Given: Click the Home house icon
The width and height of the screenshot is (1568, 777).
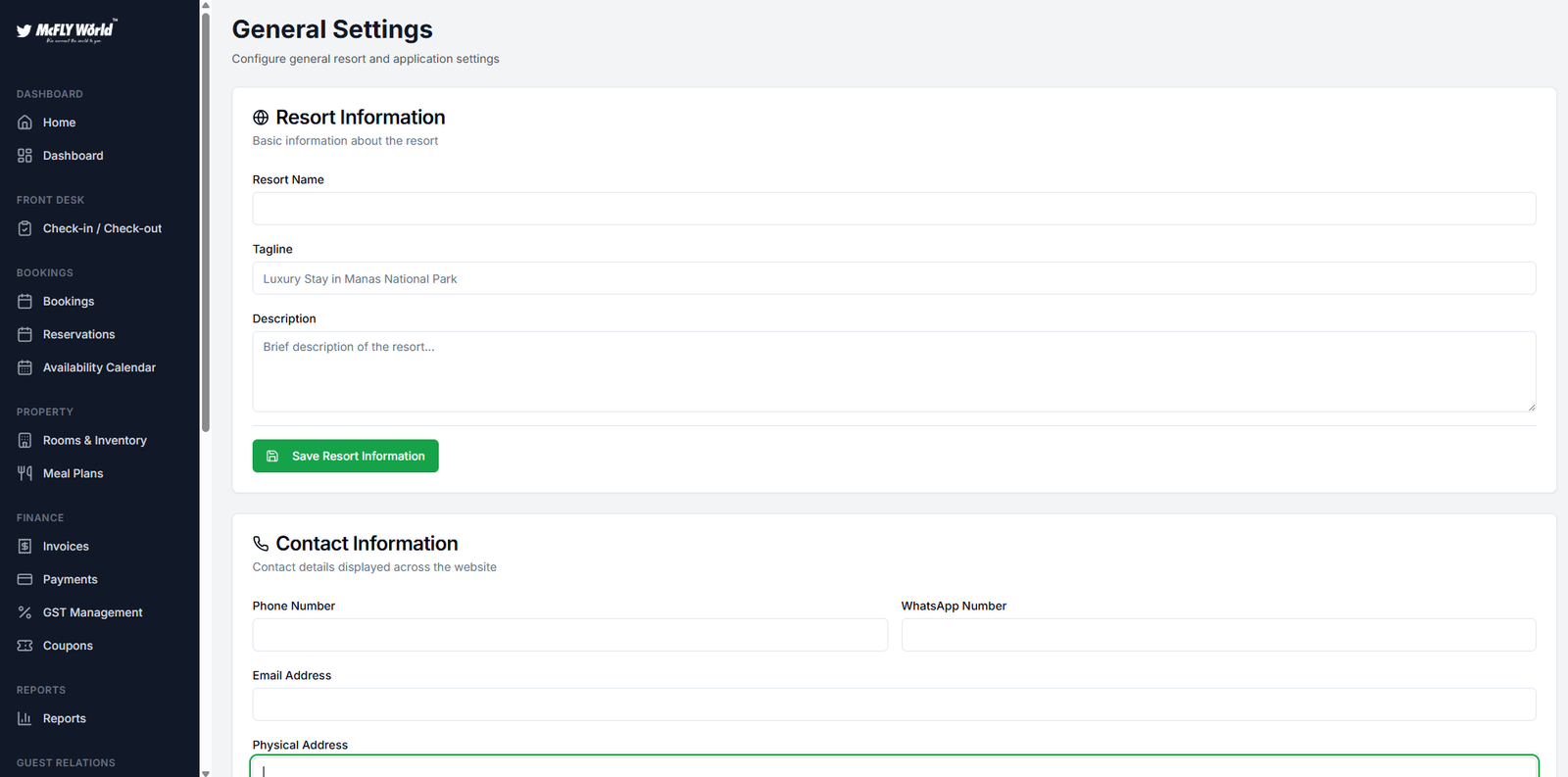Looking at the screenshot, I should pos(24,122).
